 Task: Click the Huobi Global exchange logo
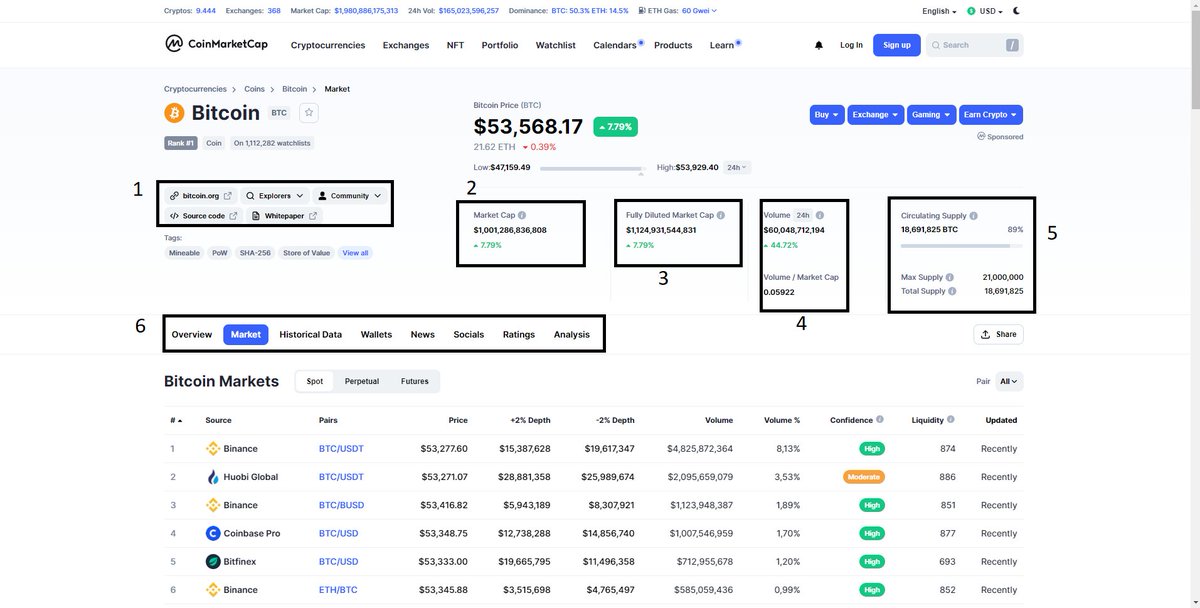point(213,477)
